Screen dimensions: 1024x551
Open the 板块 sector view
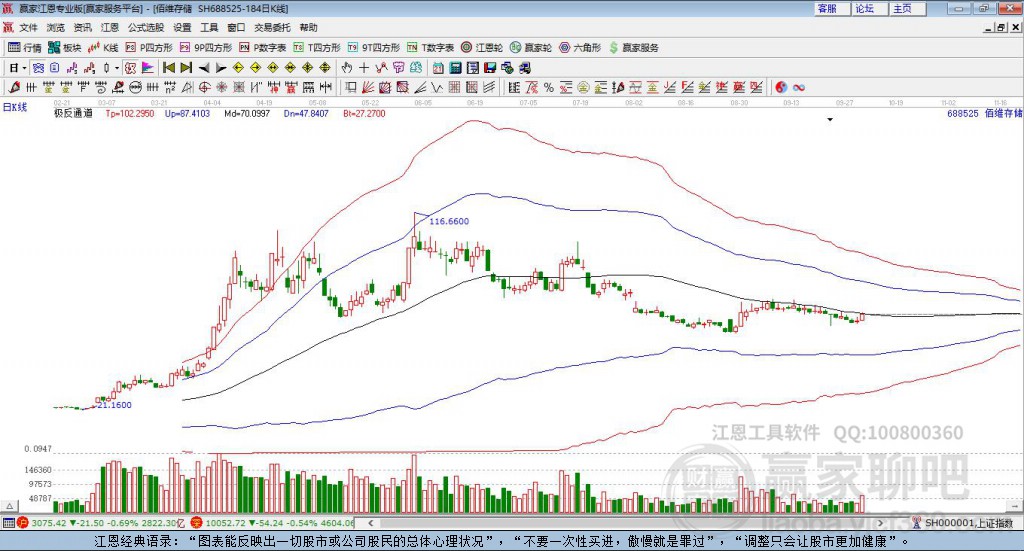[64, 48]
